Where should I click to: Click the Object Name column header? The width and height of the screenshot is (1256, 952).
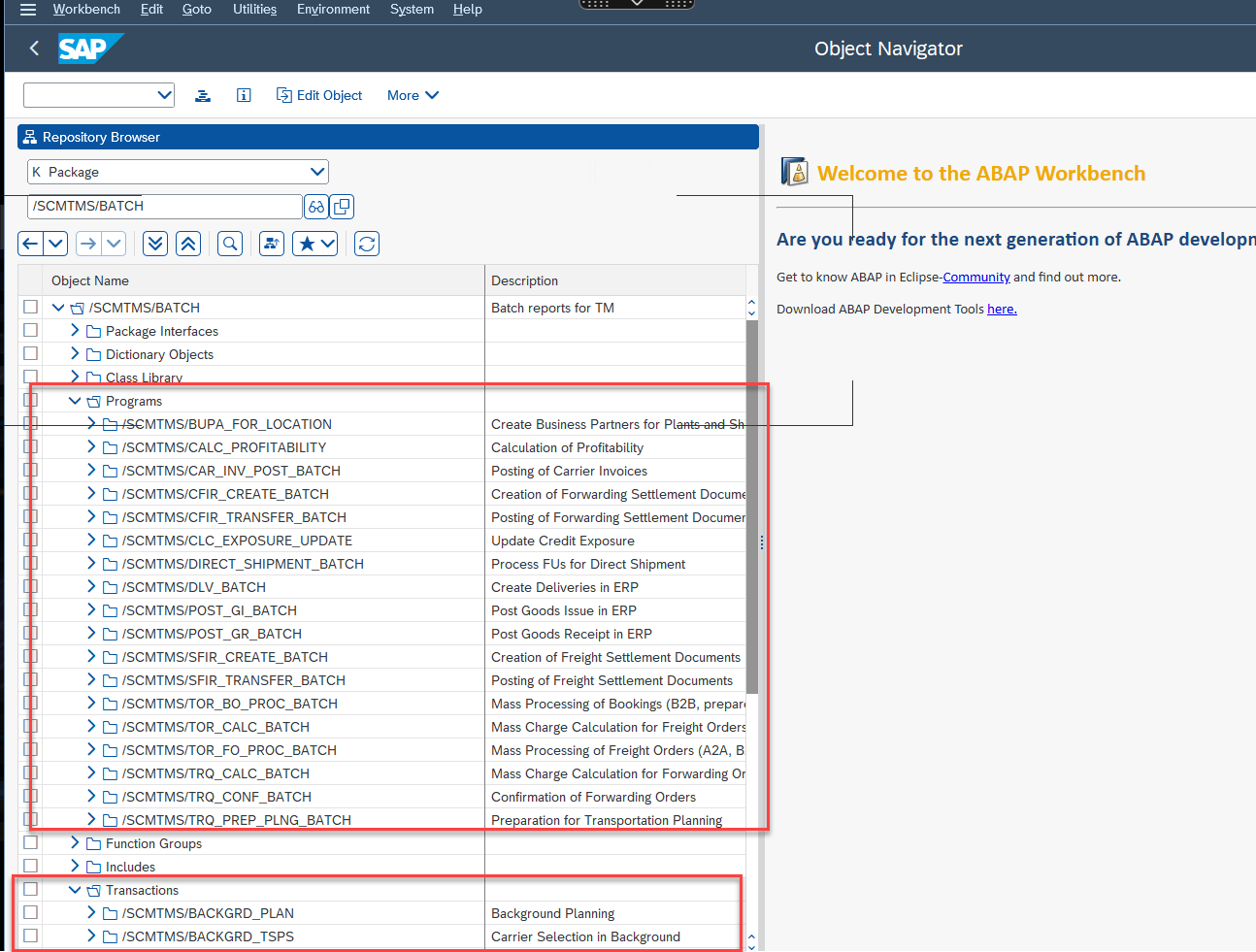(x=264, y=280)
